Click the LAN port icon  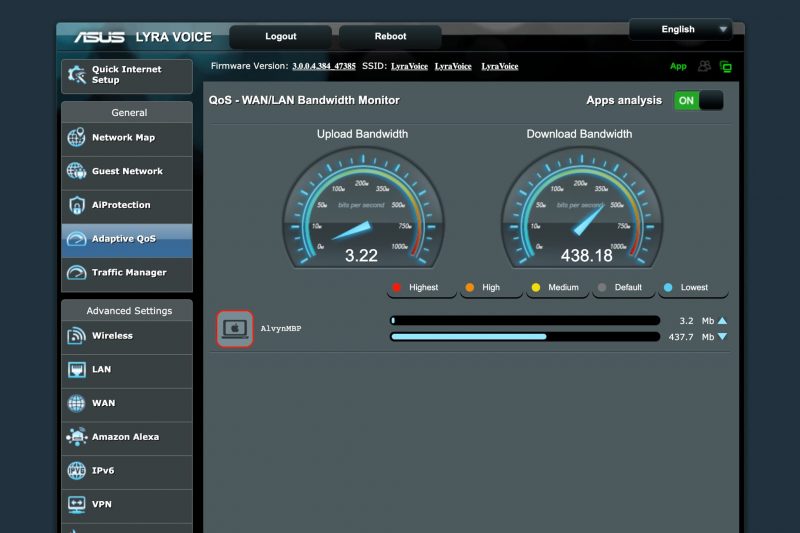tap(77, 369)
